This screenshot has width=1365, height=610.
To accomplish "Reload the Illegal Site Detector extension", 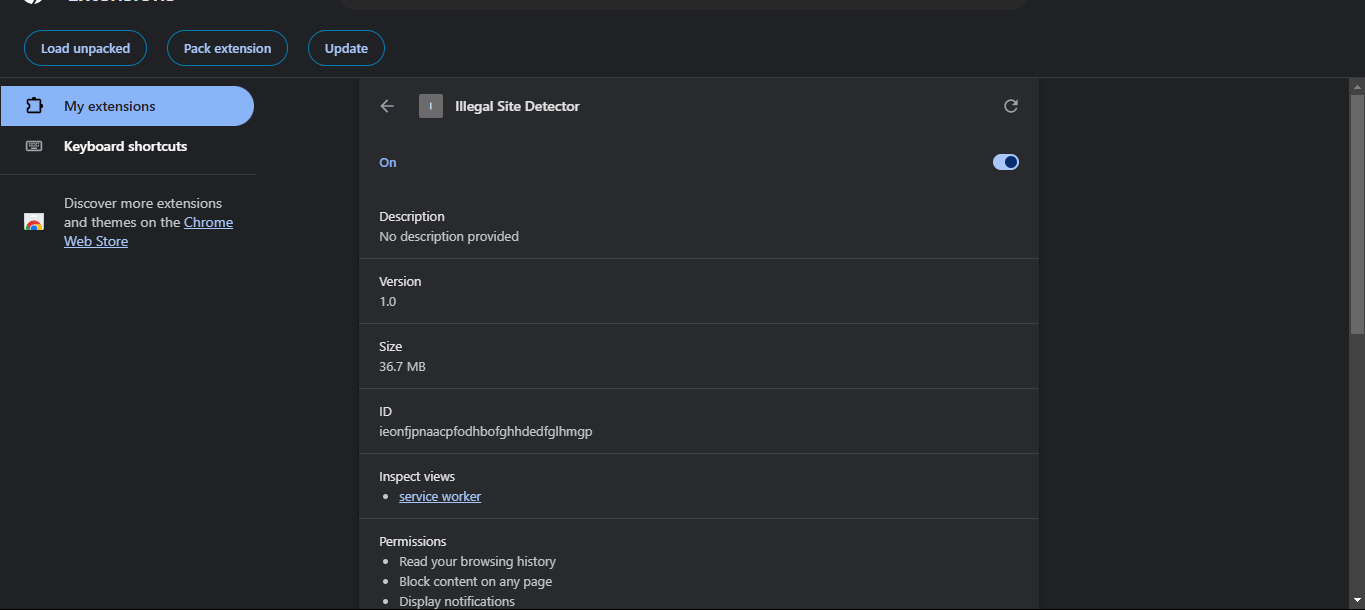I will coord(1011,106).
